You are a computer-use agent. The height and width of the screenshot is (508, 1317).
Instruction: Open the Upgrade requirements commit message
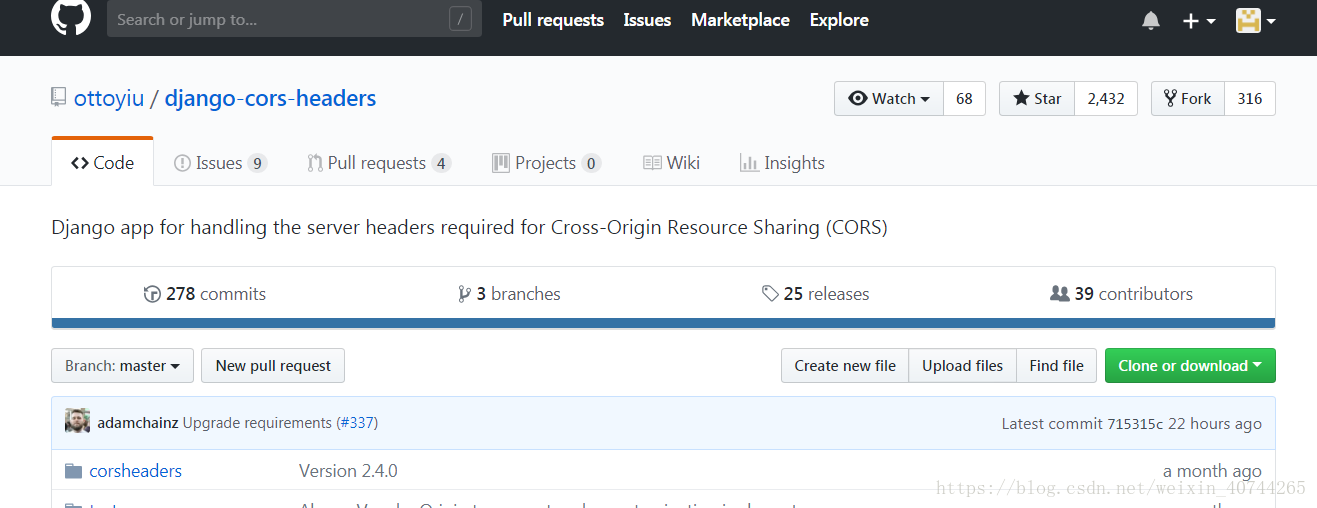point(257,423)
